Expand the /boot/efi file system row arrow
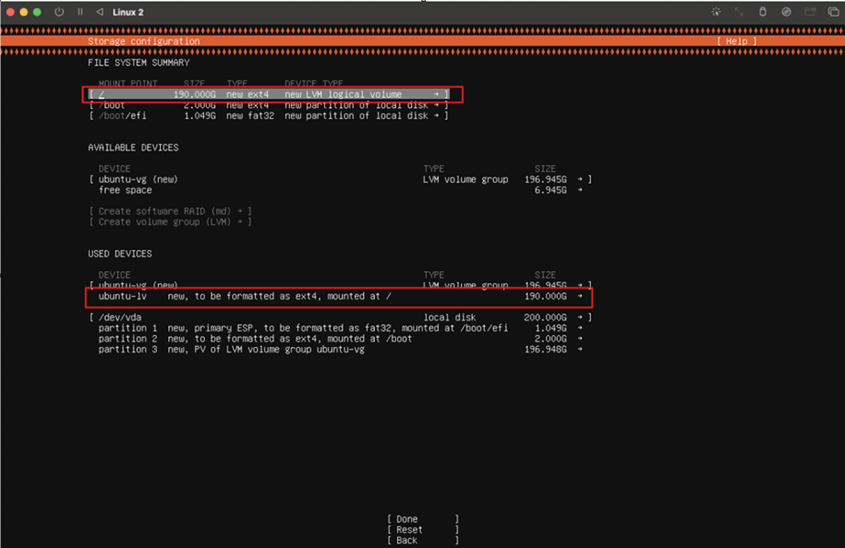Image resolution: width=845 pixels, height=548 pixels. 436,116
